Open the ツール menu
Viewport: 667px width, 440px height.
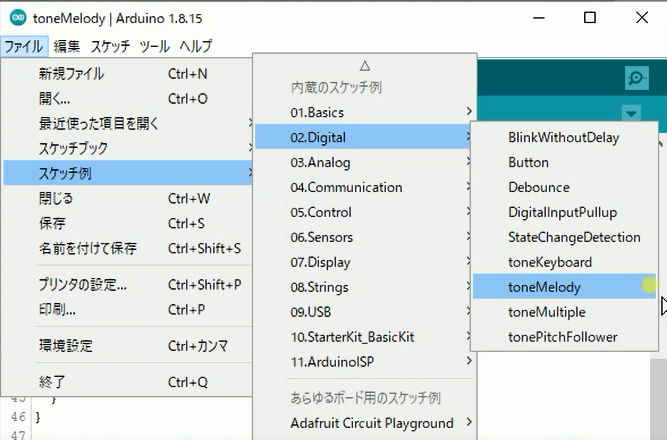coord(155,46)
